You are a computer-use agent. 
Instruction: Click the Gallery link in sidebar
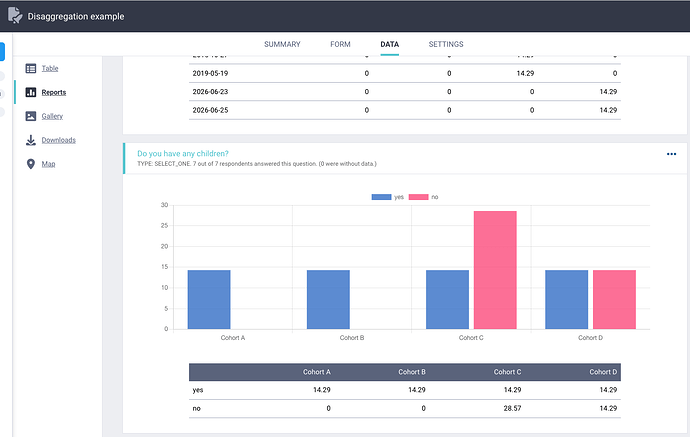pos(52,116)
